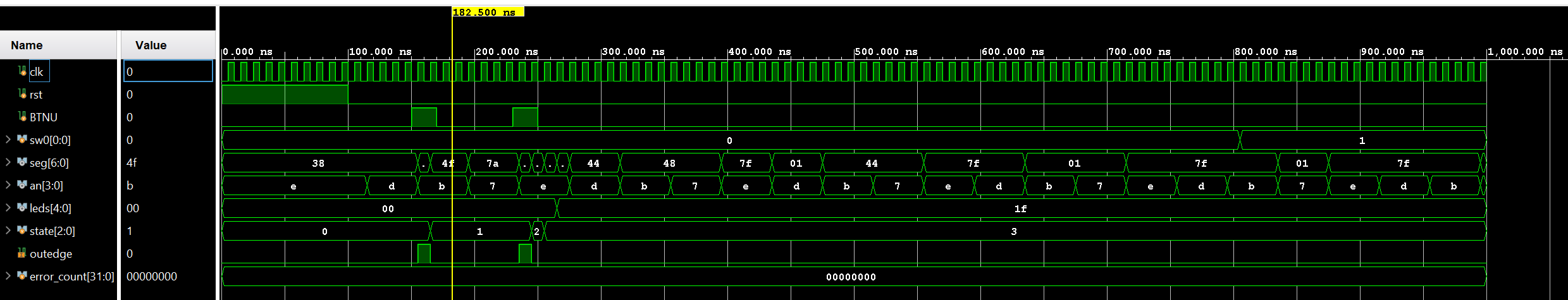Click the Value column header

pyautogui.click(x=168, y=45)
